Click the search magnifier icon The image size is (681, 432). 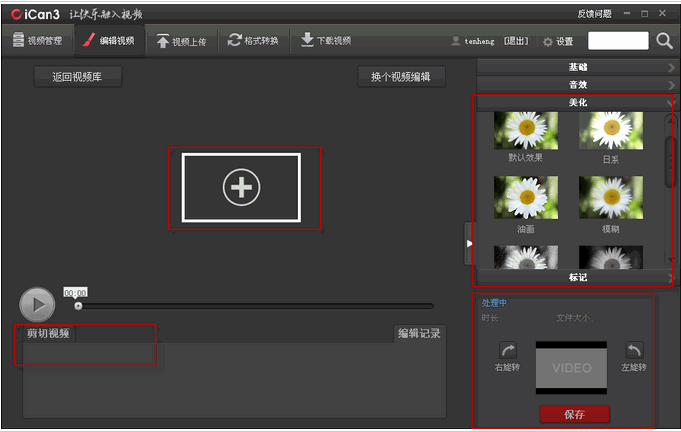(664, 41)
